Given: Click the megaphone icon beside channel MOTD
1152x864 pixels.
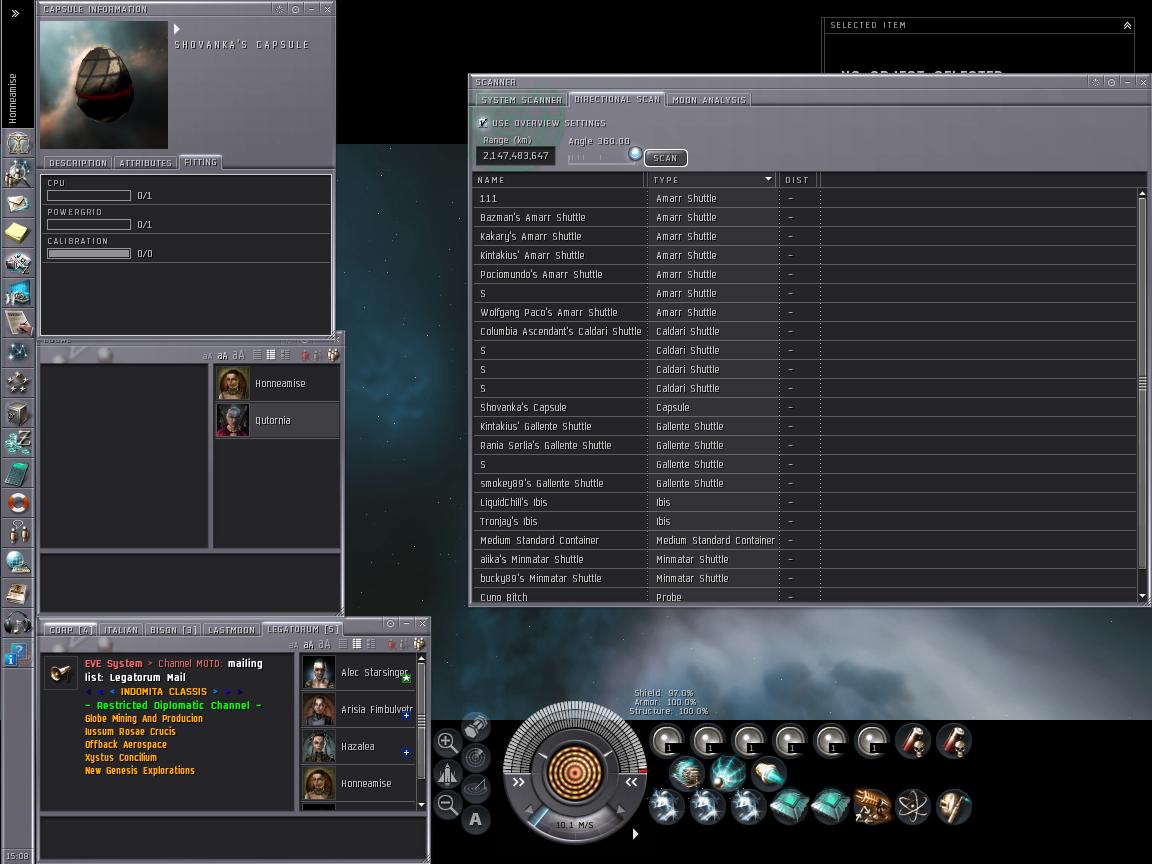Looking at the screenshot, I should (60, 672).
